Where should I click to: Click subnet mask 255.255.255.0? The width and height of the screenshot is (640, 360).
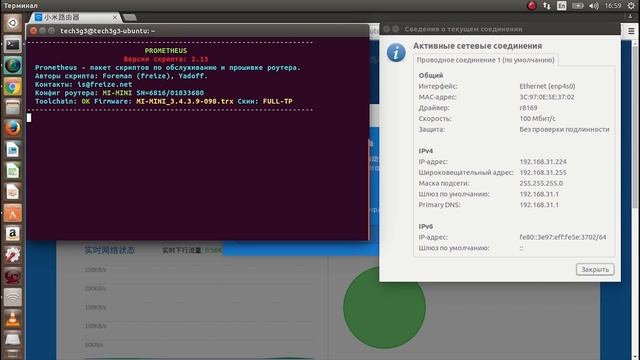[541, 183]
